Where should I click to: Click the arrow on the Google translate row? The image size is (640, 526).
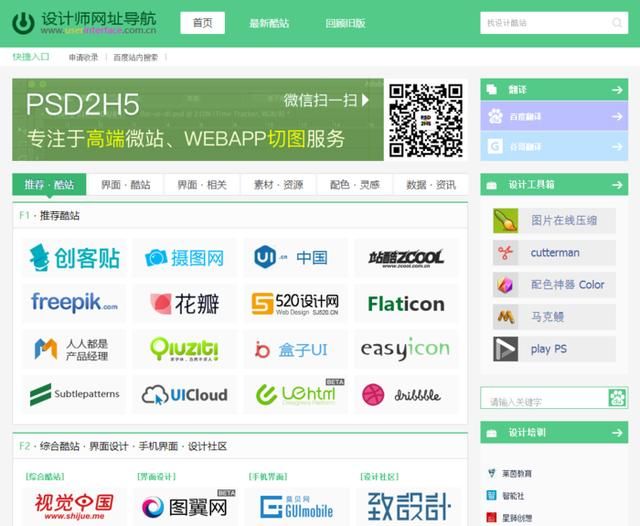(x=617, y=146)
